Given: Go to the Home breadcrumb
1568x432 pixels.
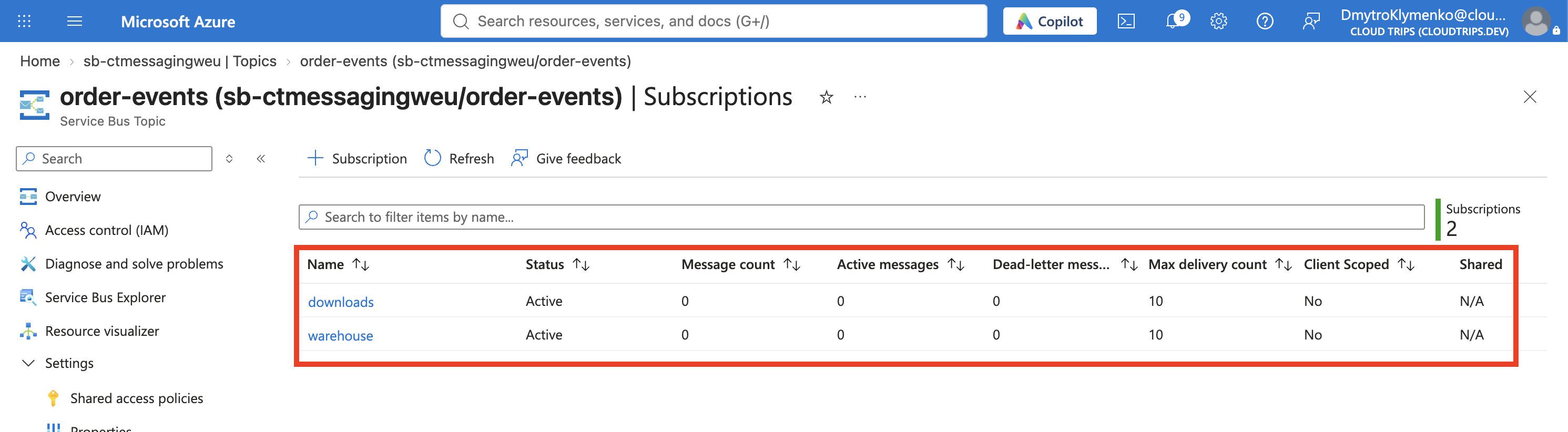Looking at the screenshot, I should 39,61.
